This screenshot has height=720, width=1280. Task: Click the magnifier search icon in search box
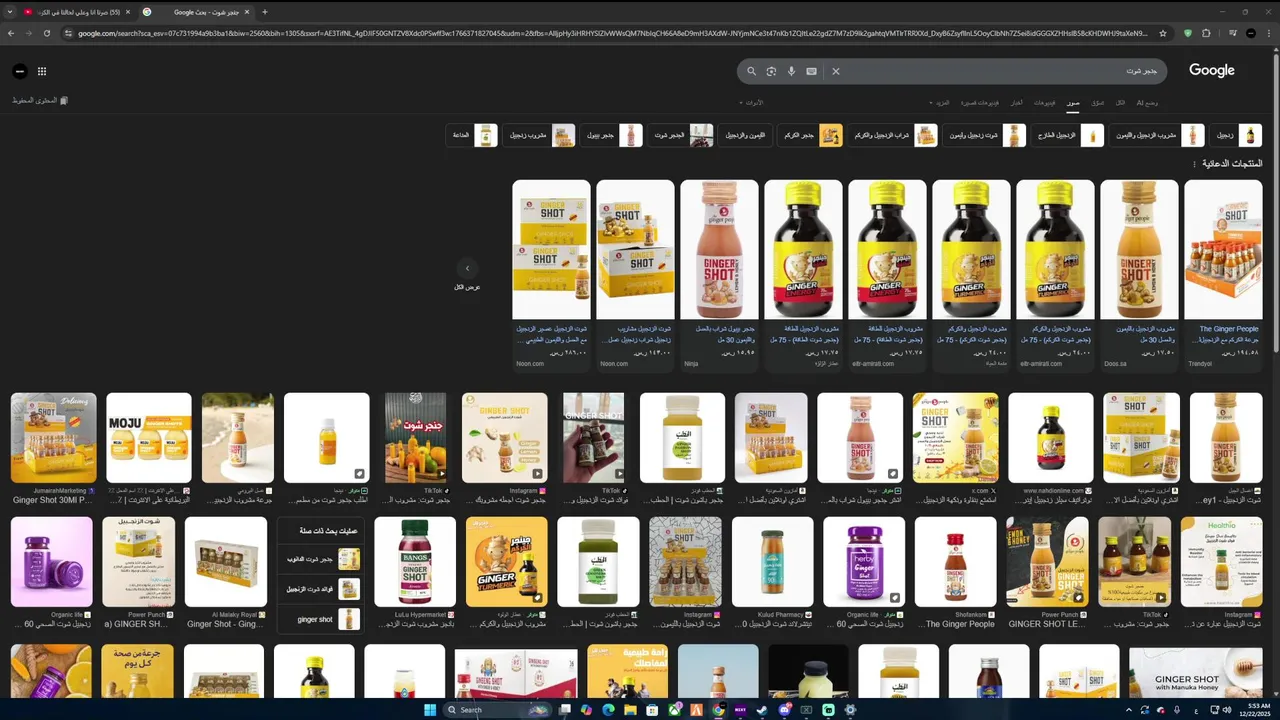(752, 71)
